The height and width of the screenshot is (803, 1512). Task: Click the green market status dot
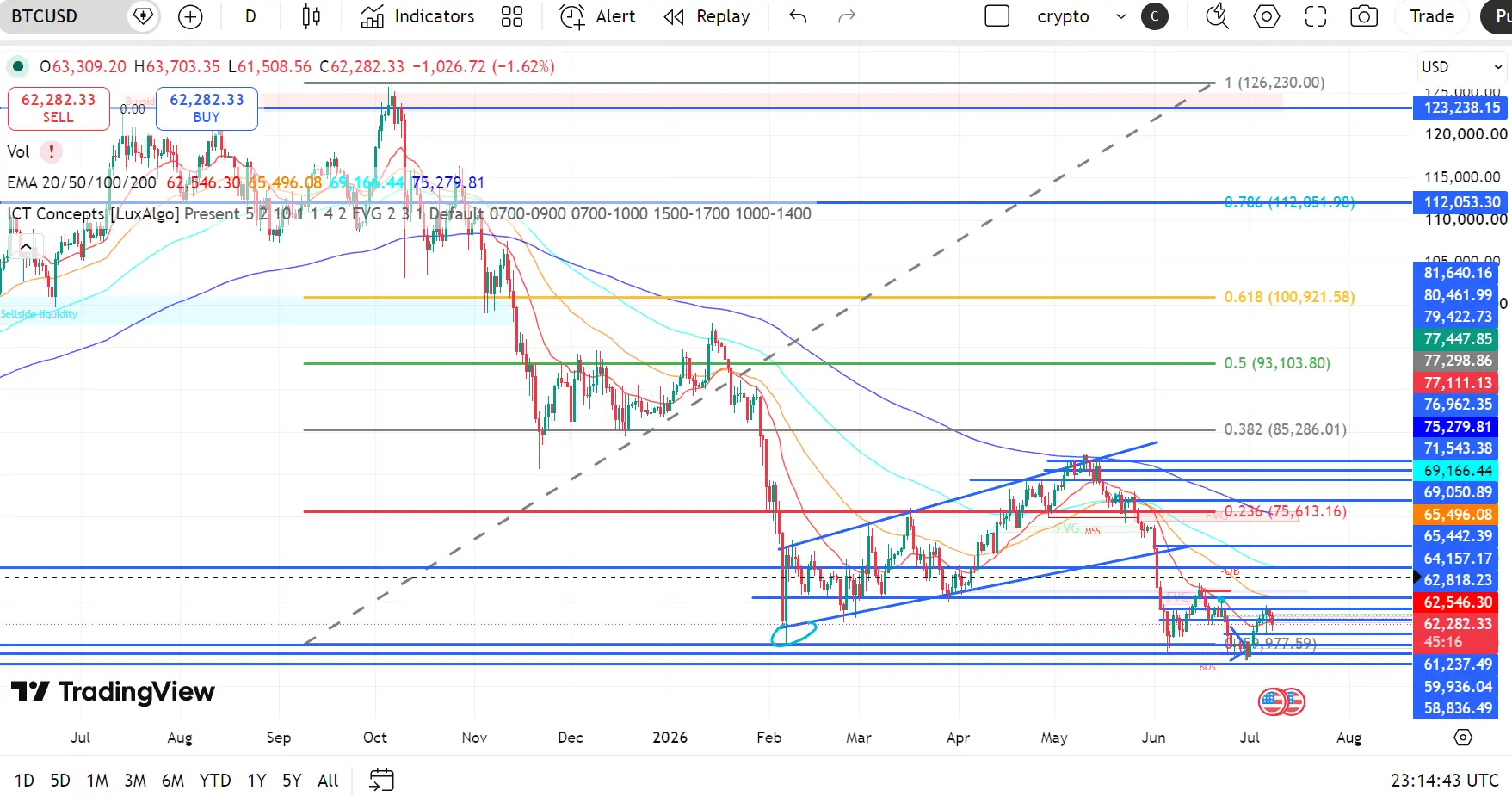click(17, 66)
